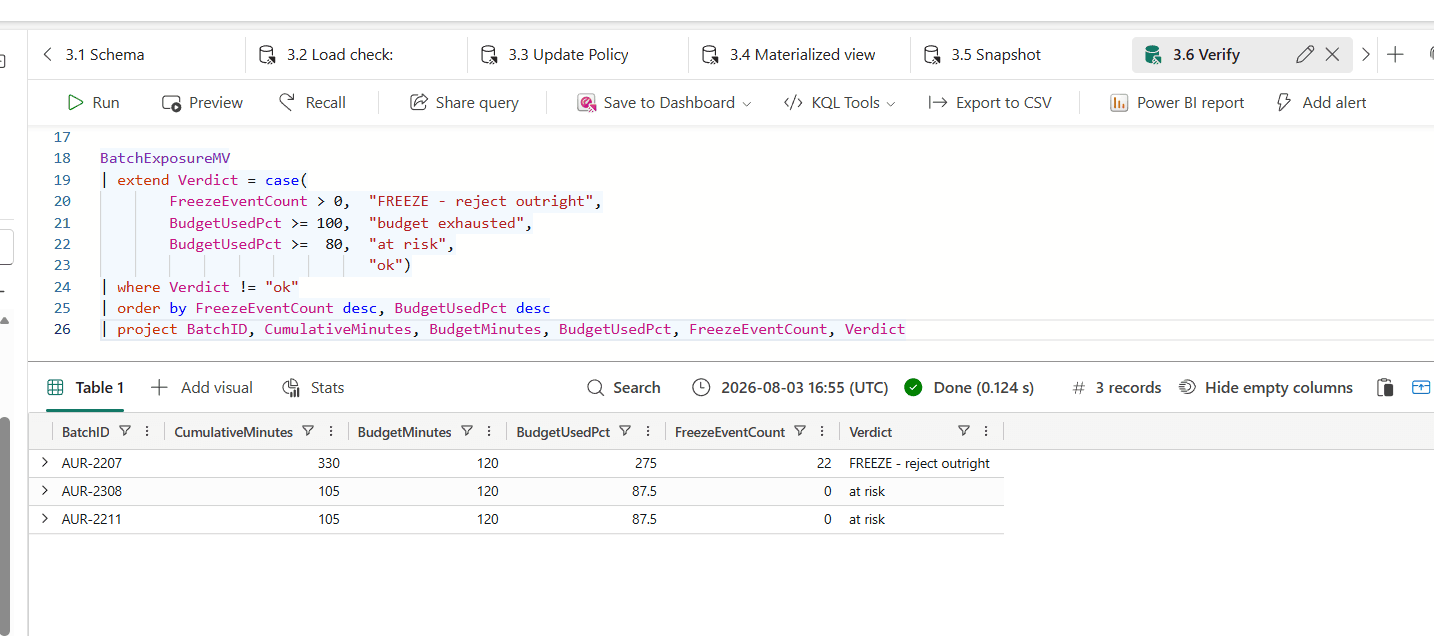Open the Table 1 results tab
Viewport: 1434px width, 636px height.
click(x=86, y=388)
